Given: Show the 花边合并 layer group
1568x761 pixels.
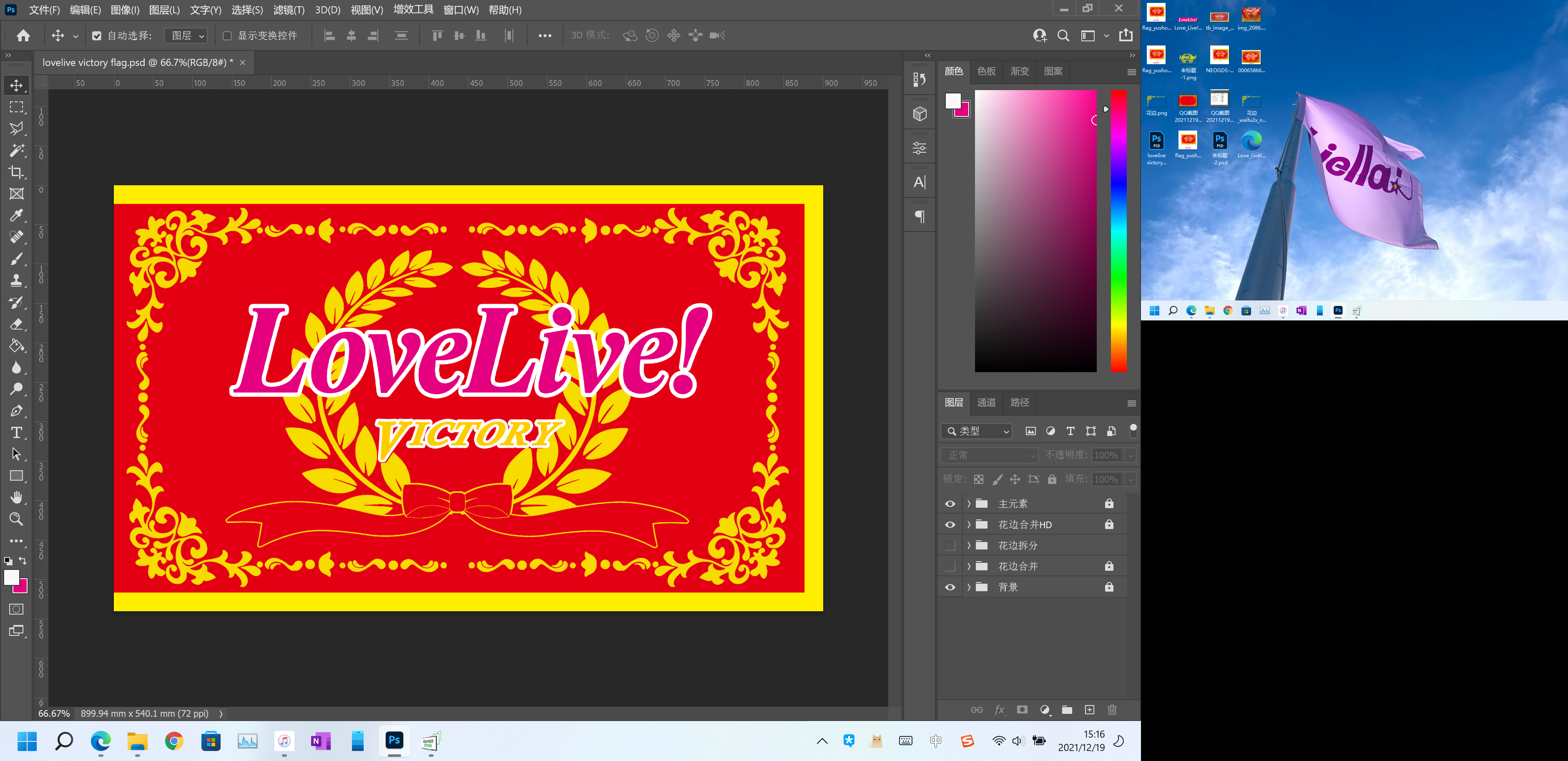Looking at the screenshot, I should 950,566.
